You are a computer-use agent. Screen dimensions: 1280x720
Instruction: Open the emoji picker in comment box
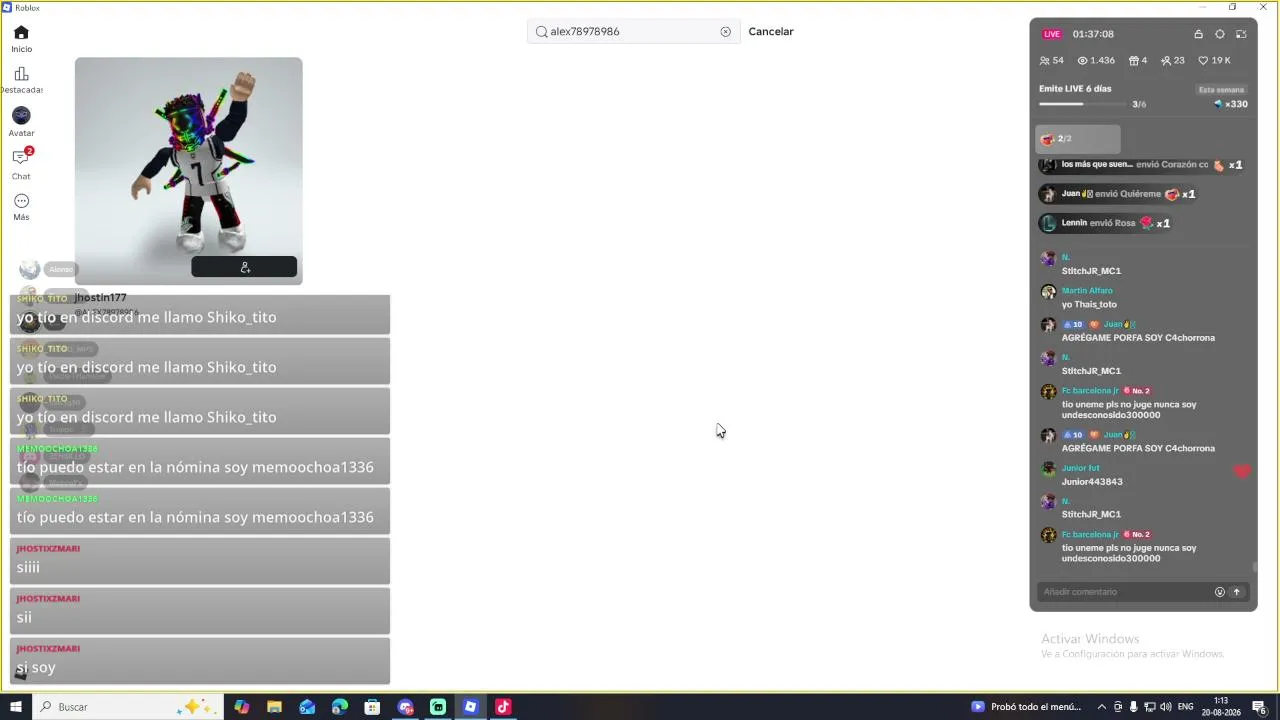pyautogui.click(x=1219, y=592)
